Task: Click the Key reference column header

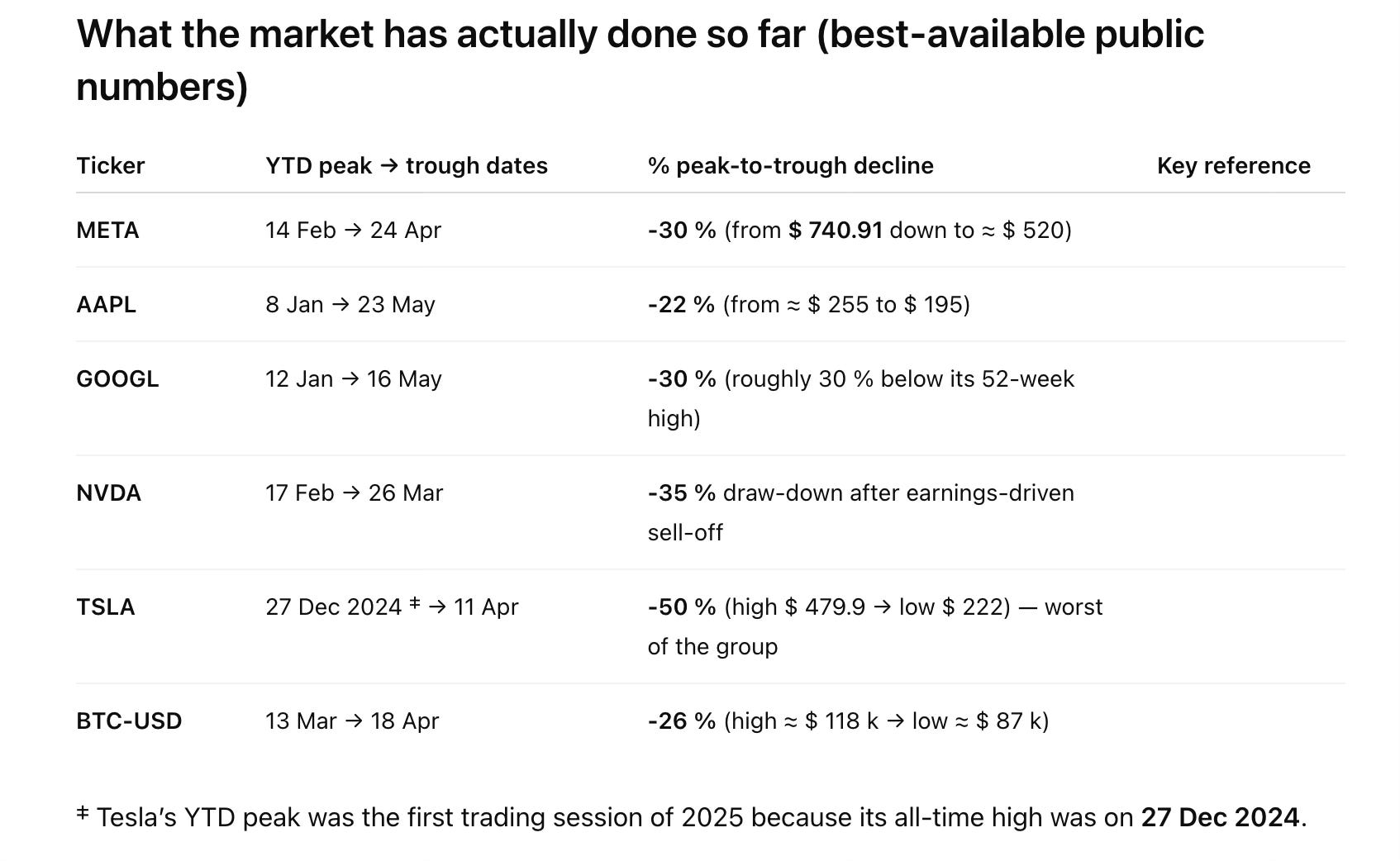Action: pyautogui.click(x=1234, y=165)
